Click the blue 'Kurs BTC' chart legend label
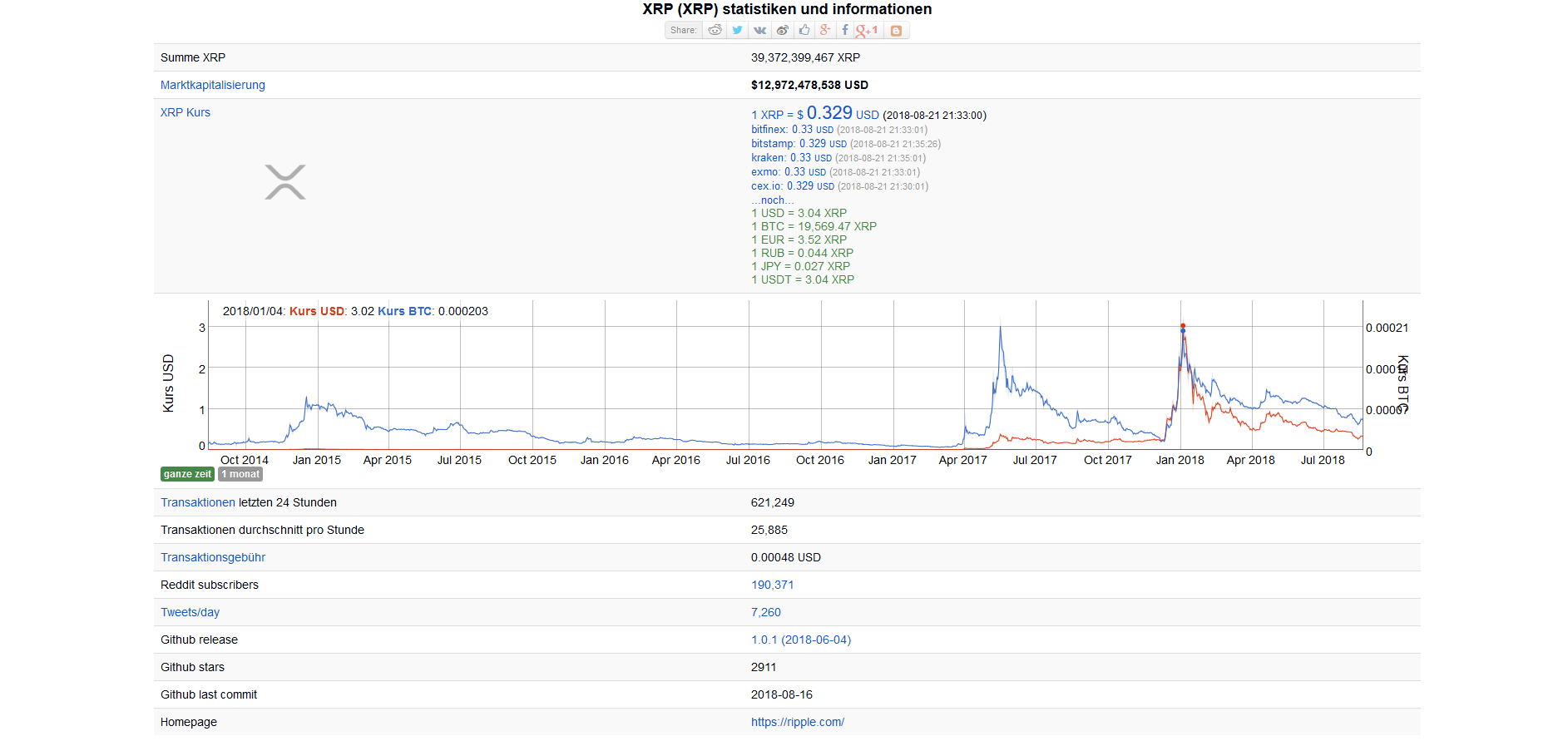This screenshot has width=1568, height=741. point(404,311)
